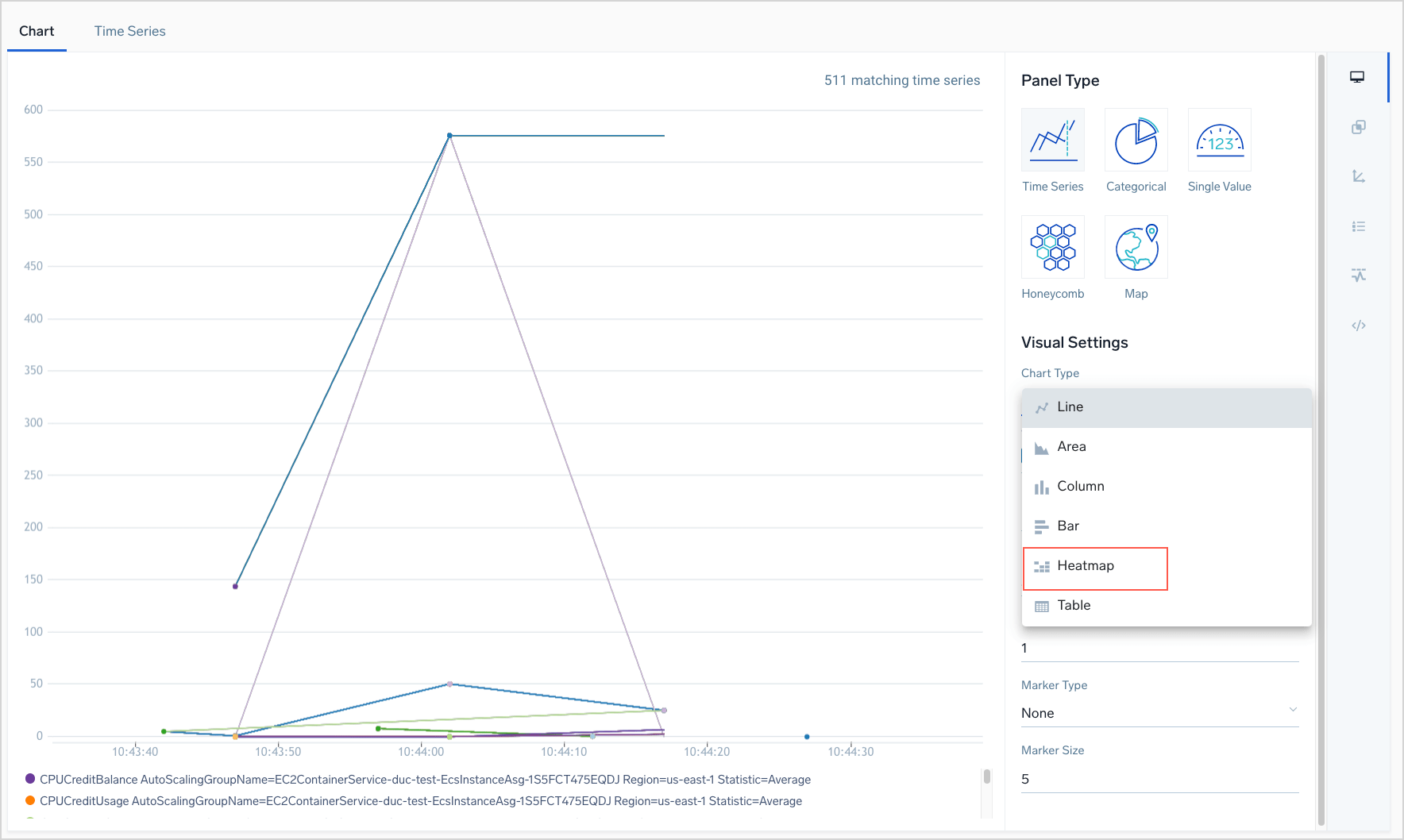Switch to the Time Series tab
This screenshot has width=1404, height=840.
129,31
